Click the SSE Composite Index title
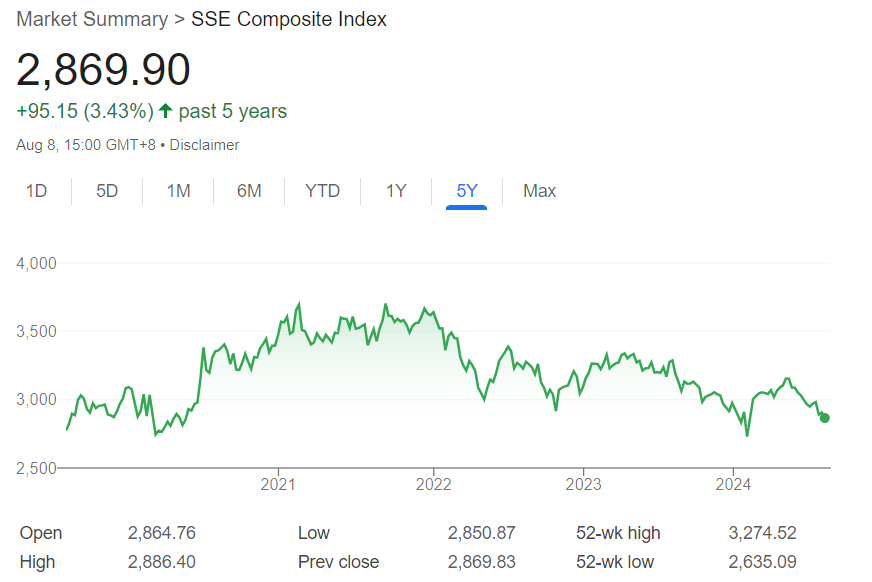This screenshot has height=582, width=872. tap(289, 19)
